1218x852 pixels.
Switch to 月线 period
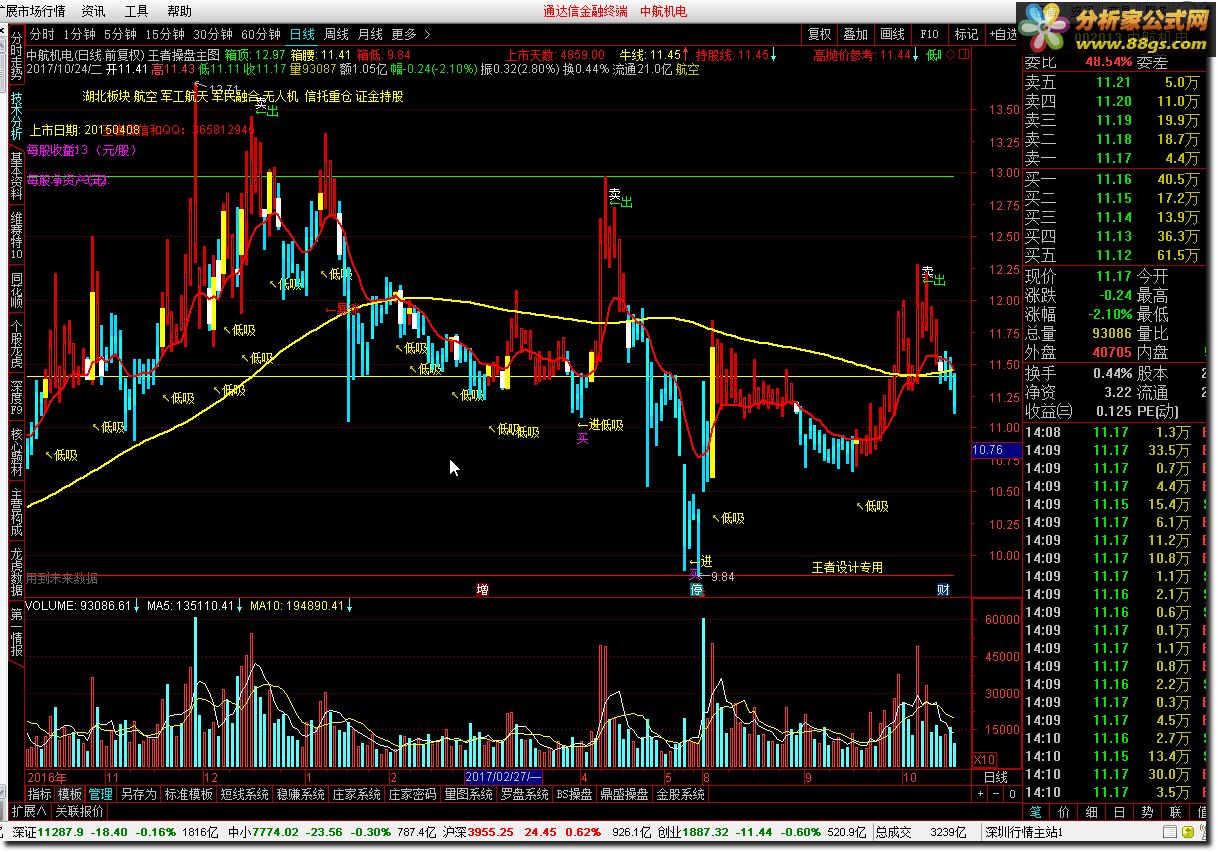(x=370, y=34)
